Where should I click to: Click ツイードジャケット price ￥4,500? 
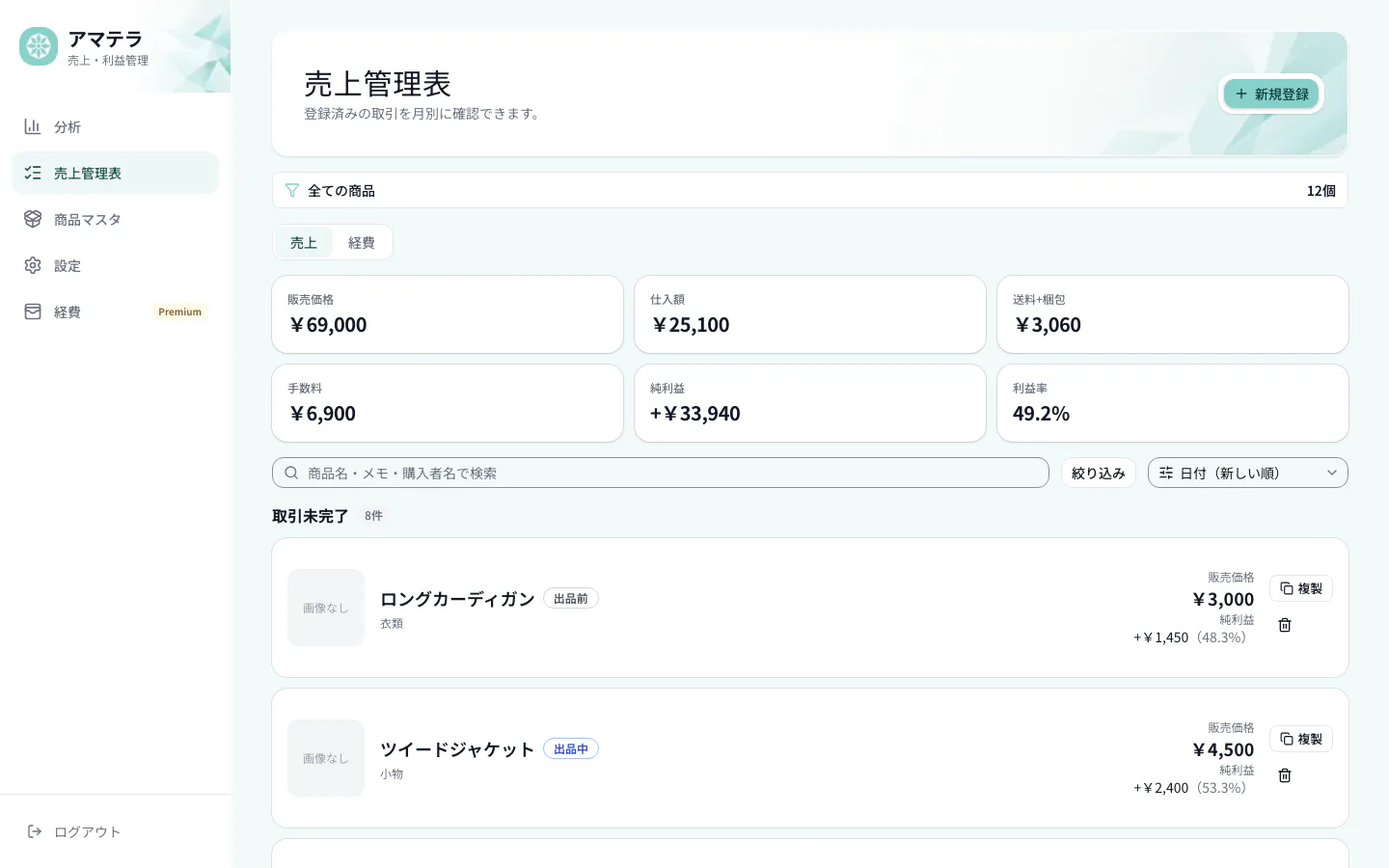(x=1223, y=749)
